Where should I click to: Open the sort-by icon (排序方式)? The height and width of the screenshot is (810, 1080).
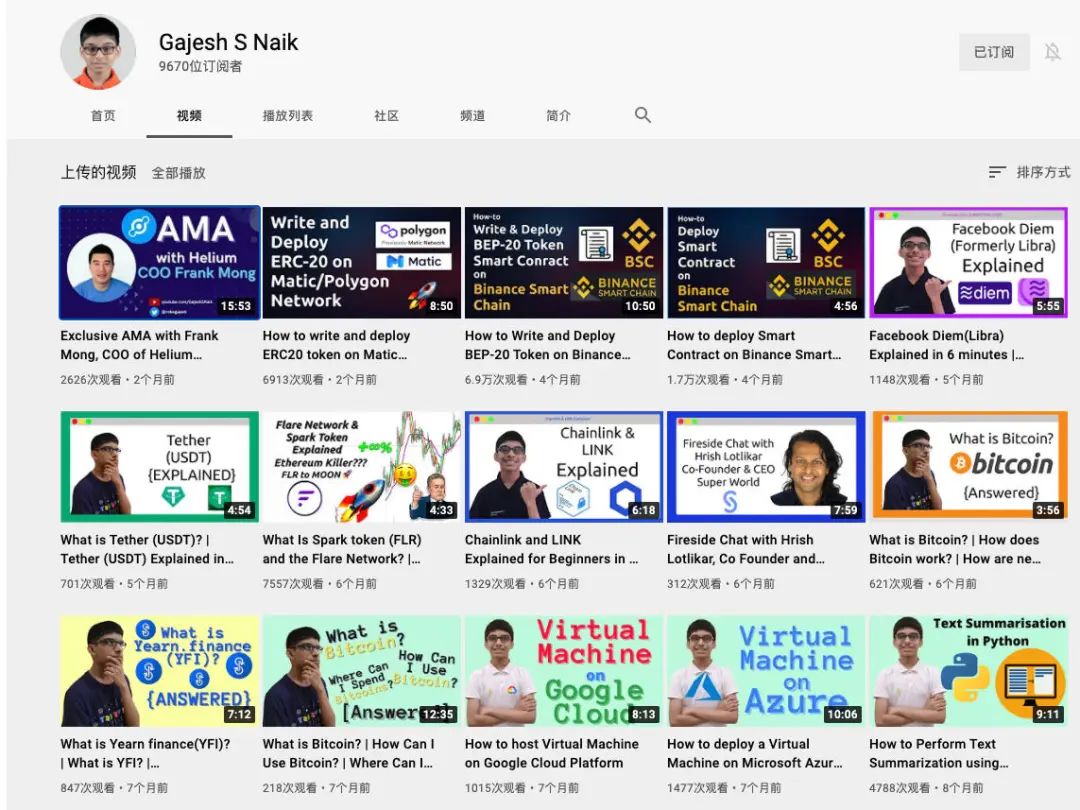click(997, 172)
